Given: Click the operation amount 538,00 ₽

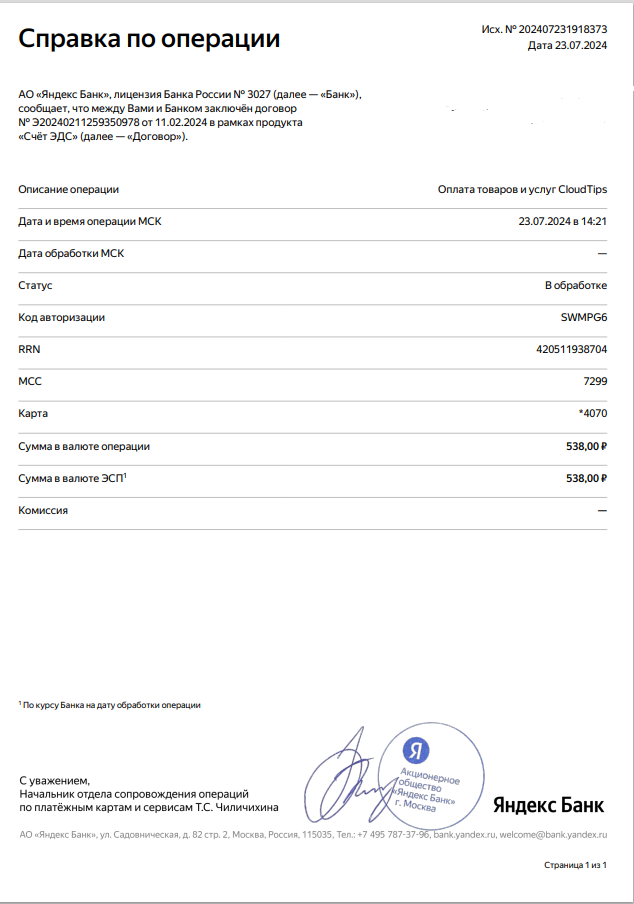Looking at the screenshot, I should tap(586, 446).
